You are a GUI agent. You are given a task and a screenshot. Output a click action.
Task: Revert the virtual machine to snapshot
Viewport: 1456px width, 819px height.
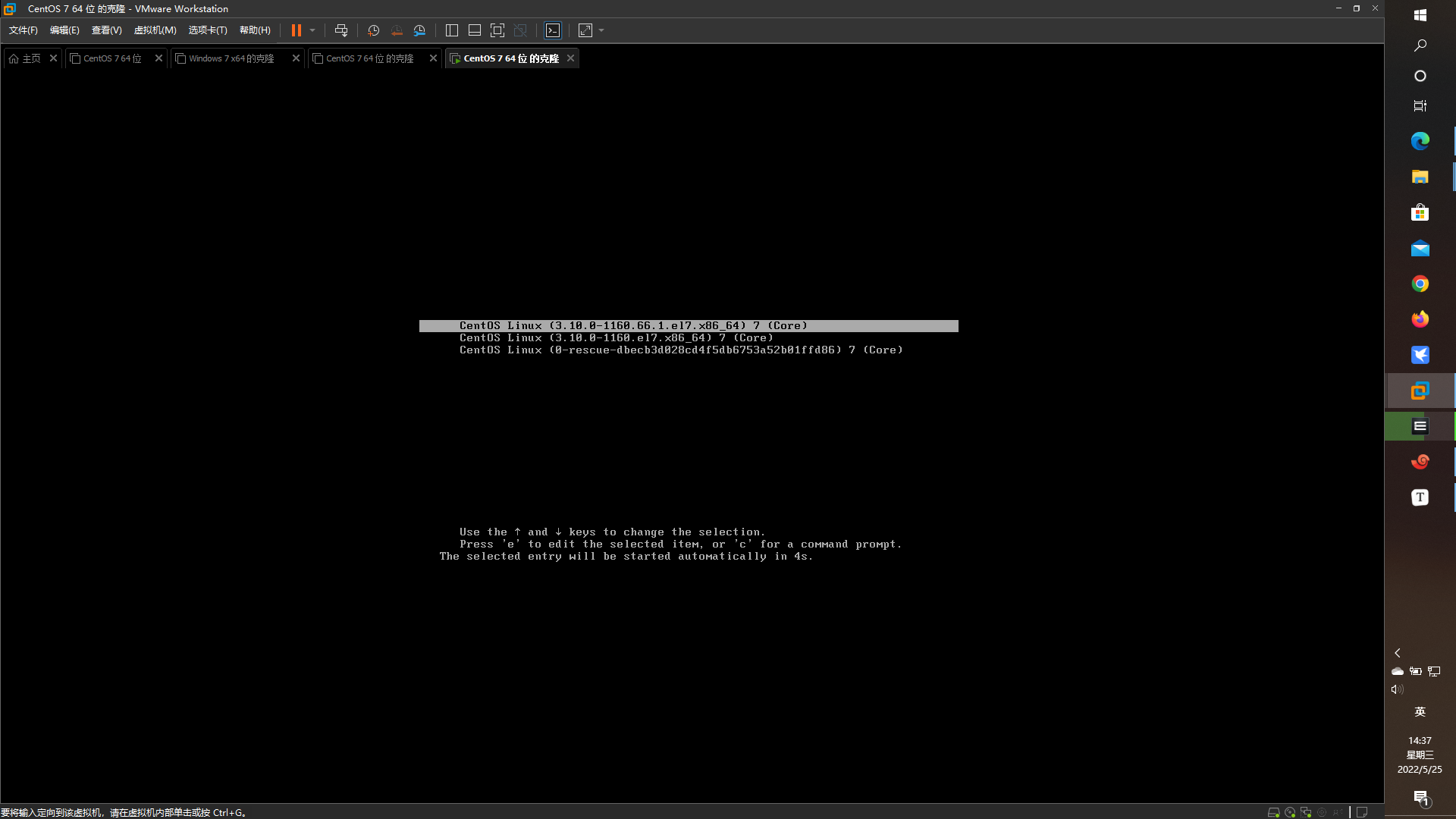(x=397, y=30)
